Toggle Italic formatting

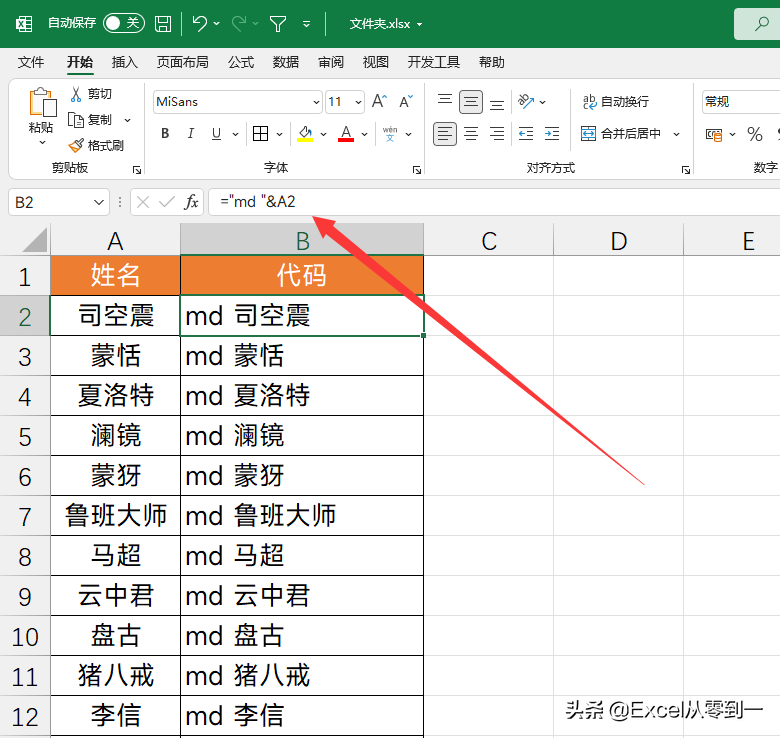pos(191,133)
